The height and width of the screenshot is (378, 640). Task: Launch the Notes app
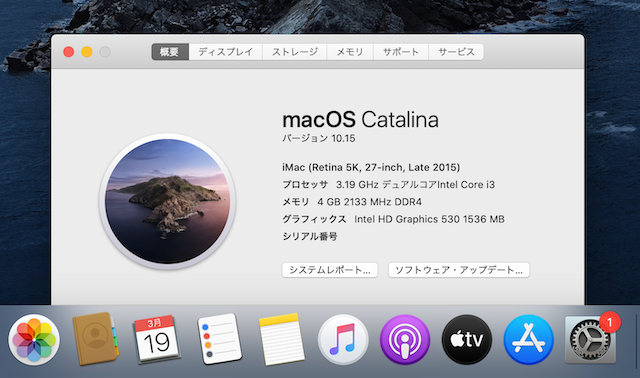[281, 339]
